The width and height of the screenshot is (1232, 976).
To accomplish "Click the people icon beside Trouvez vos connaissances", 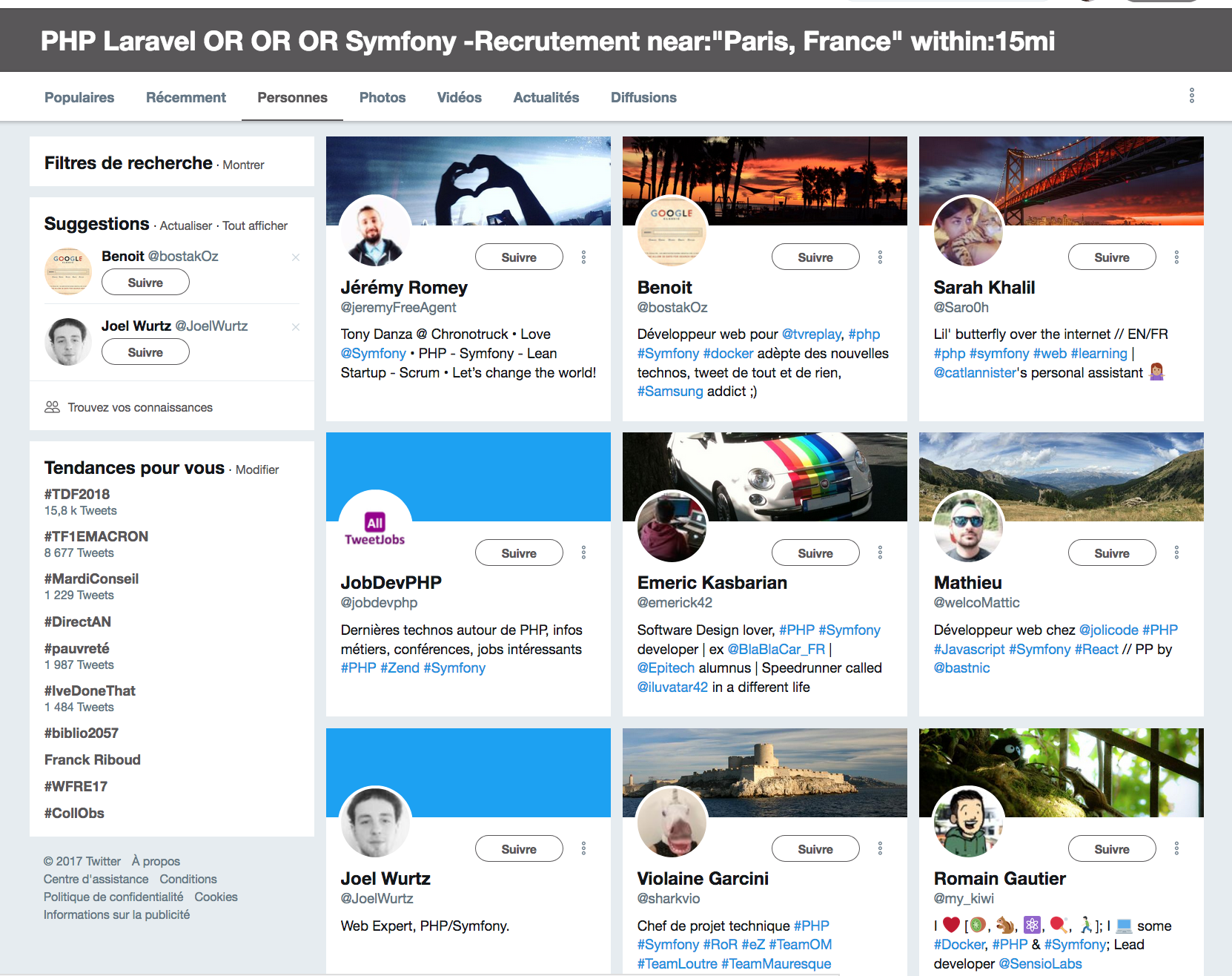I will 52,407.
